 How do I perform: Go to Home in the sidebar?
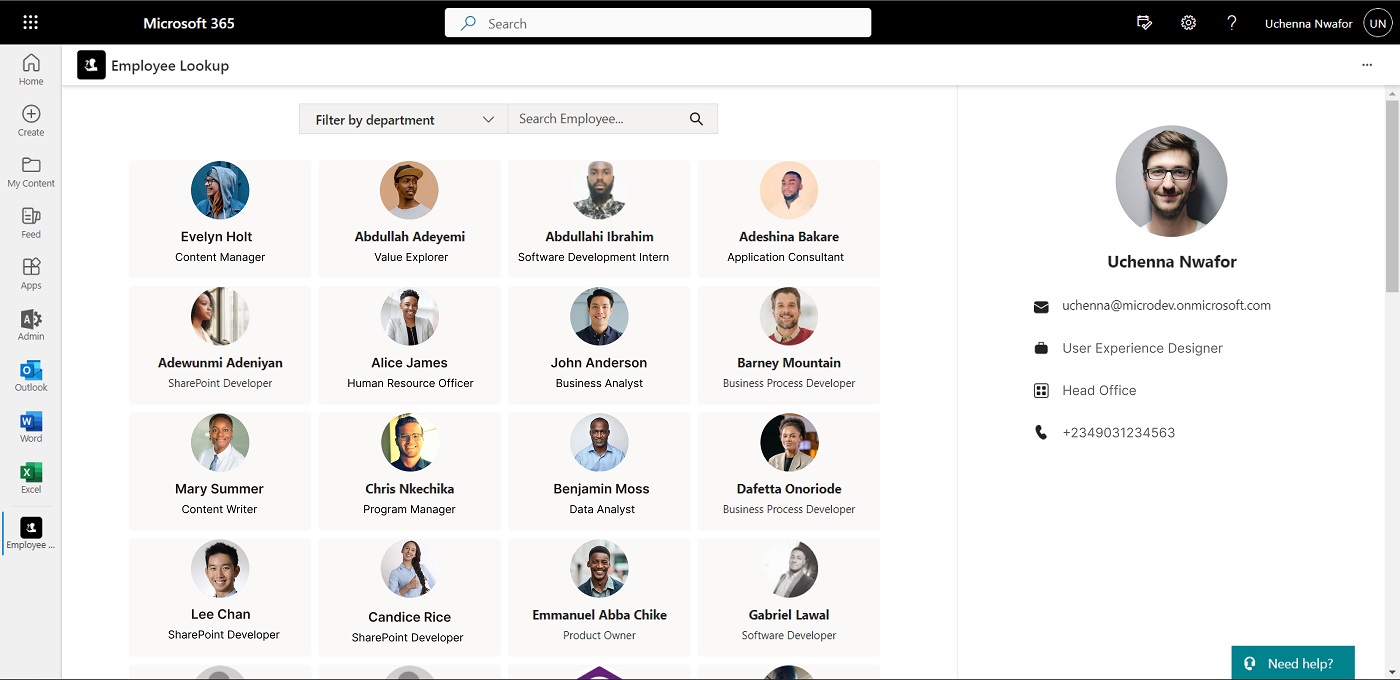[x=30, y=68]
